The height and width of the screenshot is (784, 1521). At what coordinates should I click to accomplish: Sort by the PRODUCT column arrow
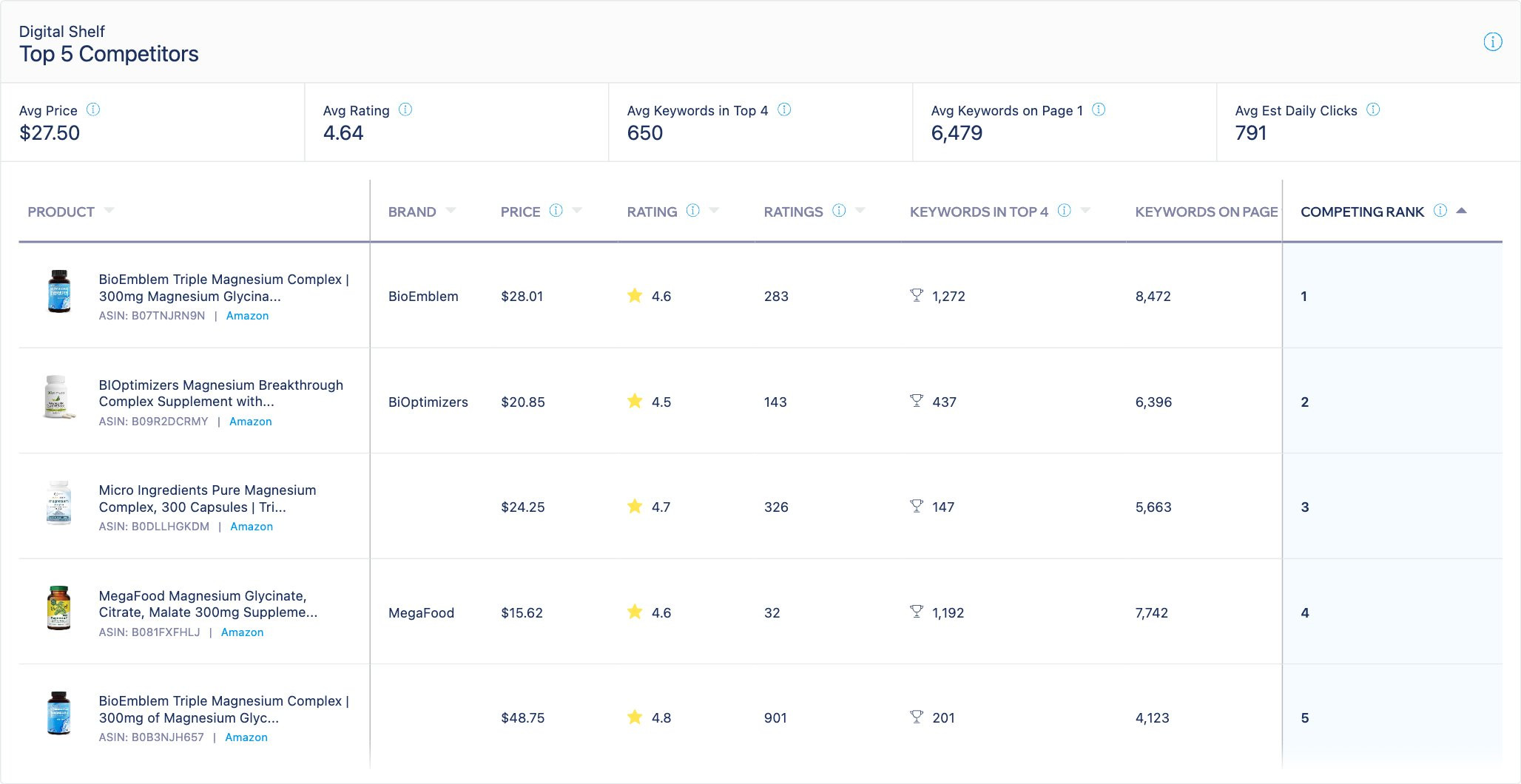109,211
